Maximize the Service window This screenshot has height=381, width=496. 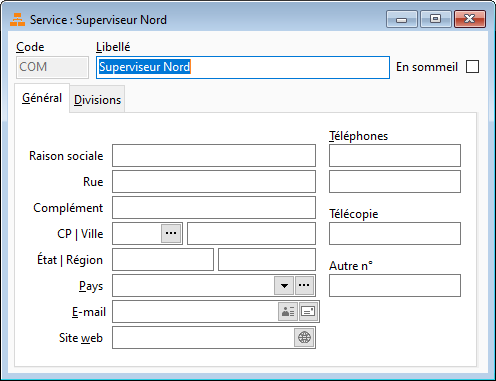(x=435, y=19)
